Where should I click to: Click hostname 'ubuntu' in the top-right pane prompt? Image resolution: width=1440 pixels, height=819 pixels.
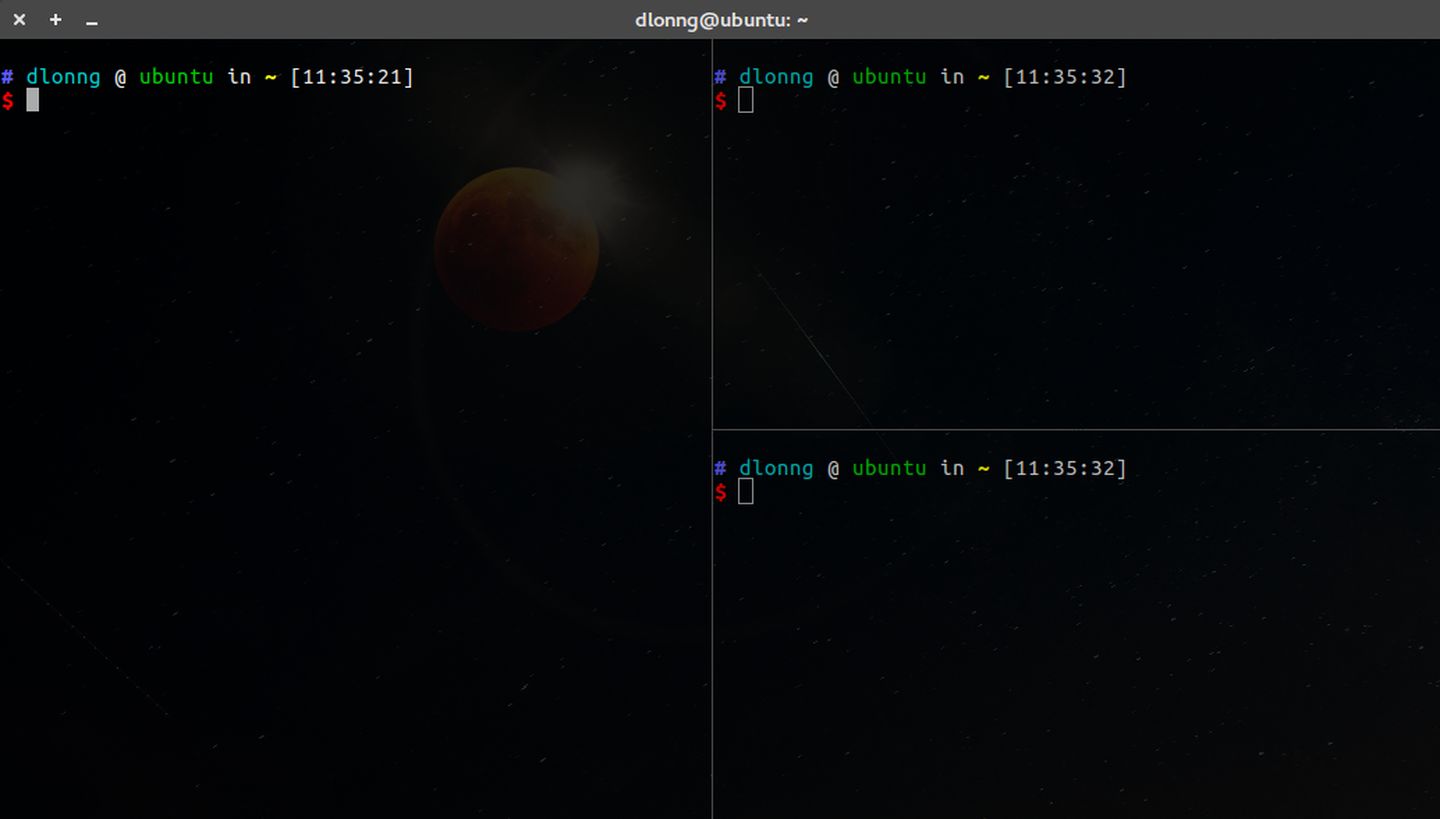coord(889,77)
